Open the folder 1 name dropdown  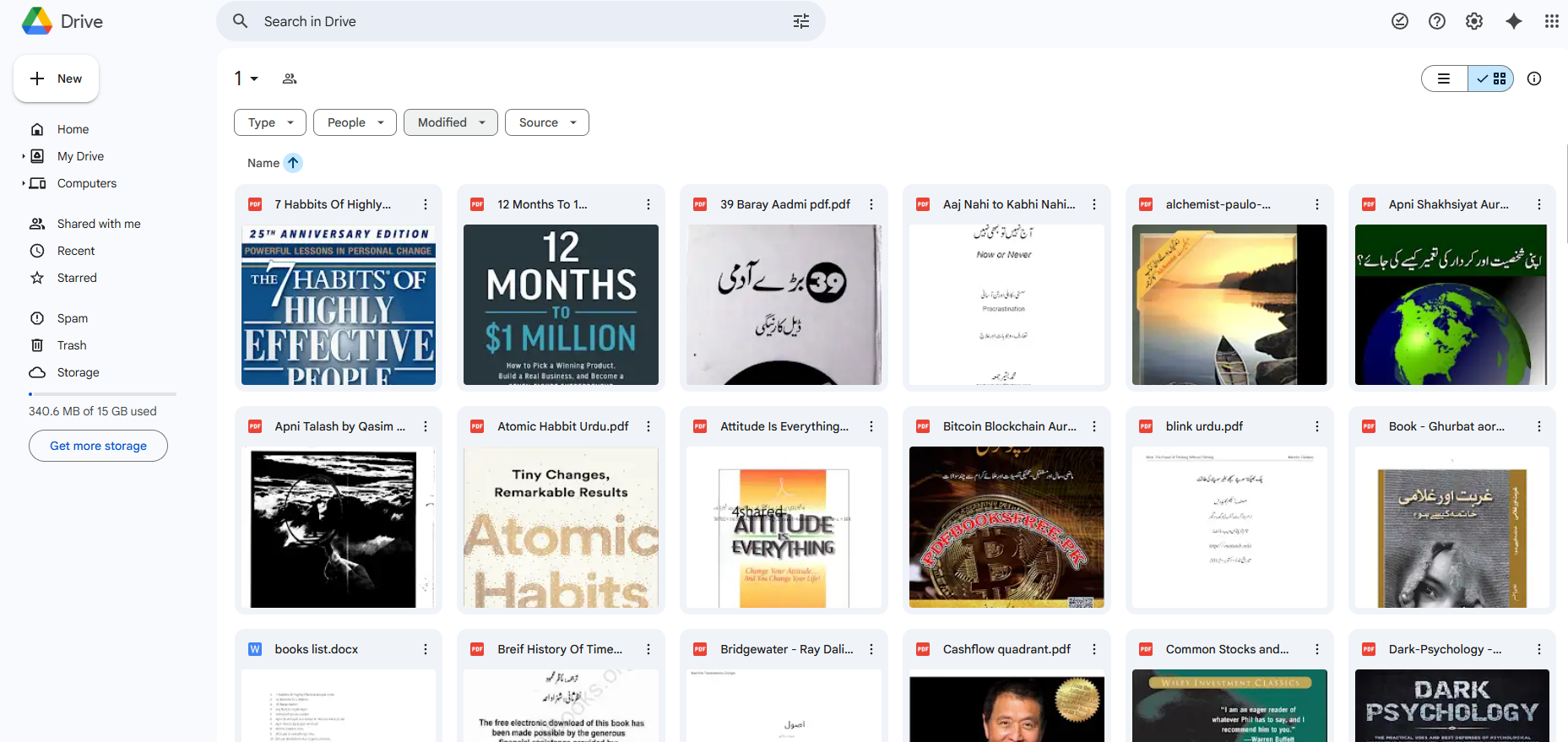point(246,79)
